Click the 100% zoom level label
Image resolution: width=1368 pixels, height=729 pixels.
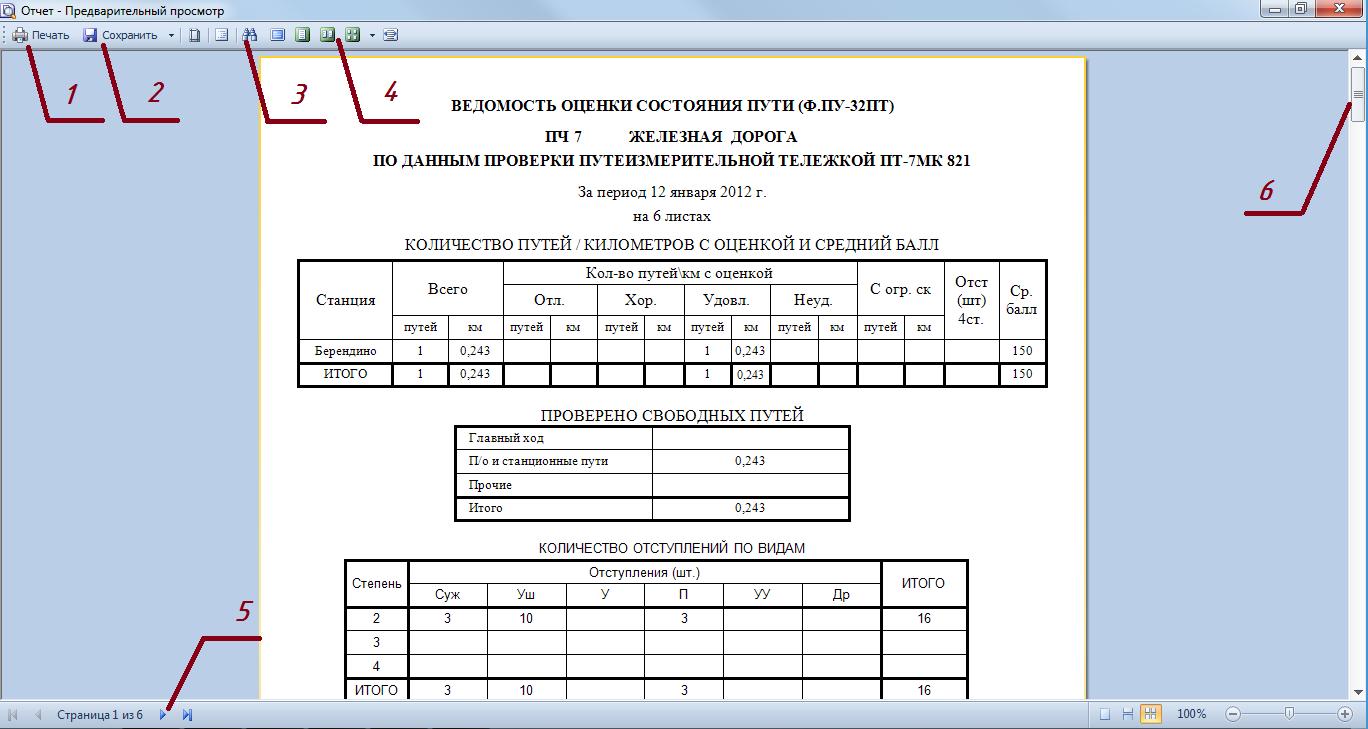pyautogui.click(x=1191, y=715)
